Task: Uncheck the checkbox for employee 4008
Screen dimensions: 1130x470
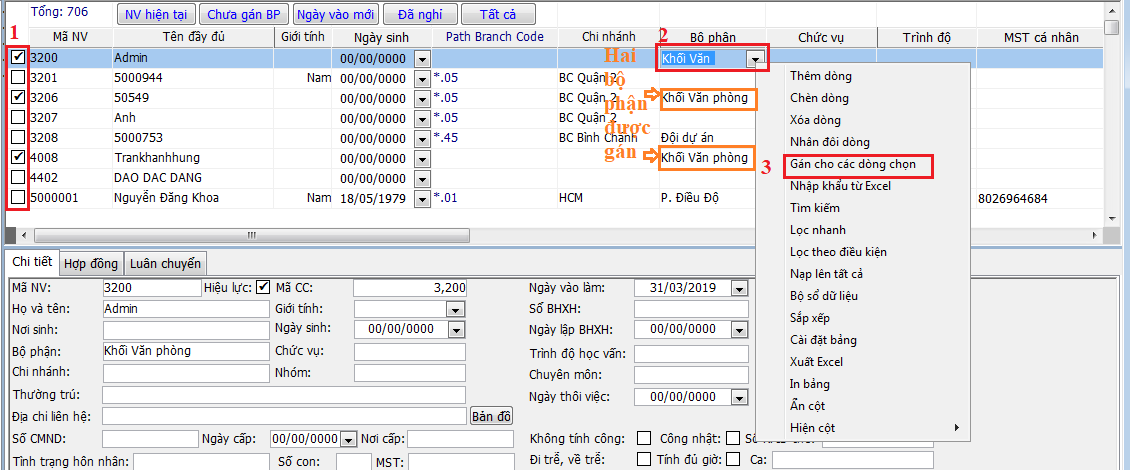Action: (18, 156)
